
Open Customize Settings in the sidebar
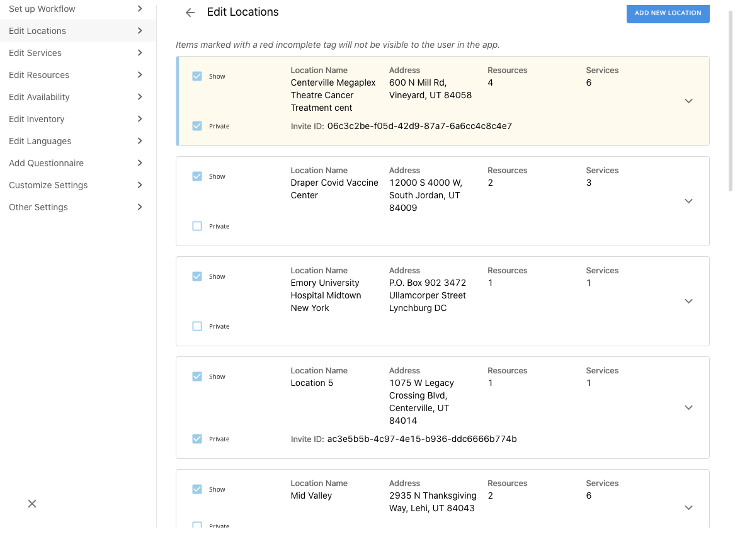tap(78, 185)
